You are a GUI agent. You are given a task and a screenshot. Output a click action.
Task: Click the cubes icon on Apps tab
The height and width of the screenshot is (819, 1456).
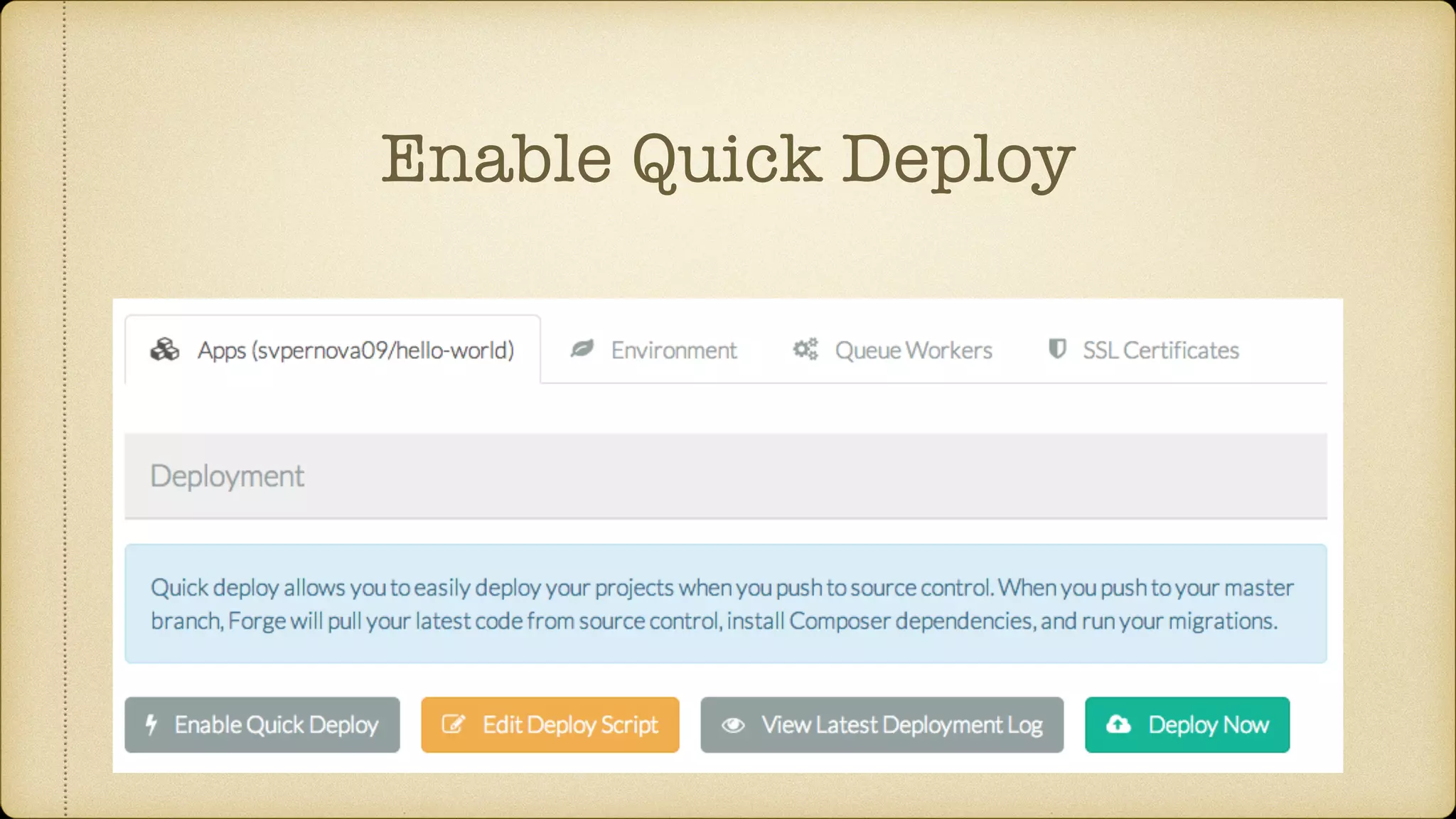(165, 350)
